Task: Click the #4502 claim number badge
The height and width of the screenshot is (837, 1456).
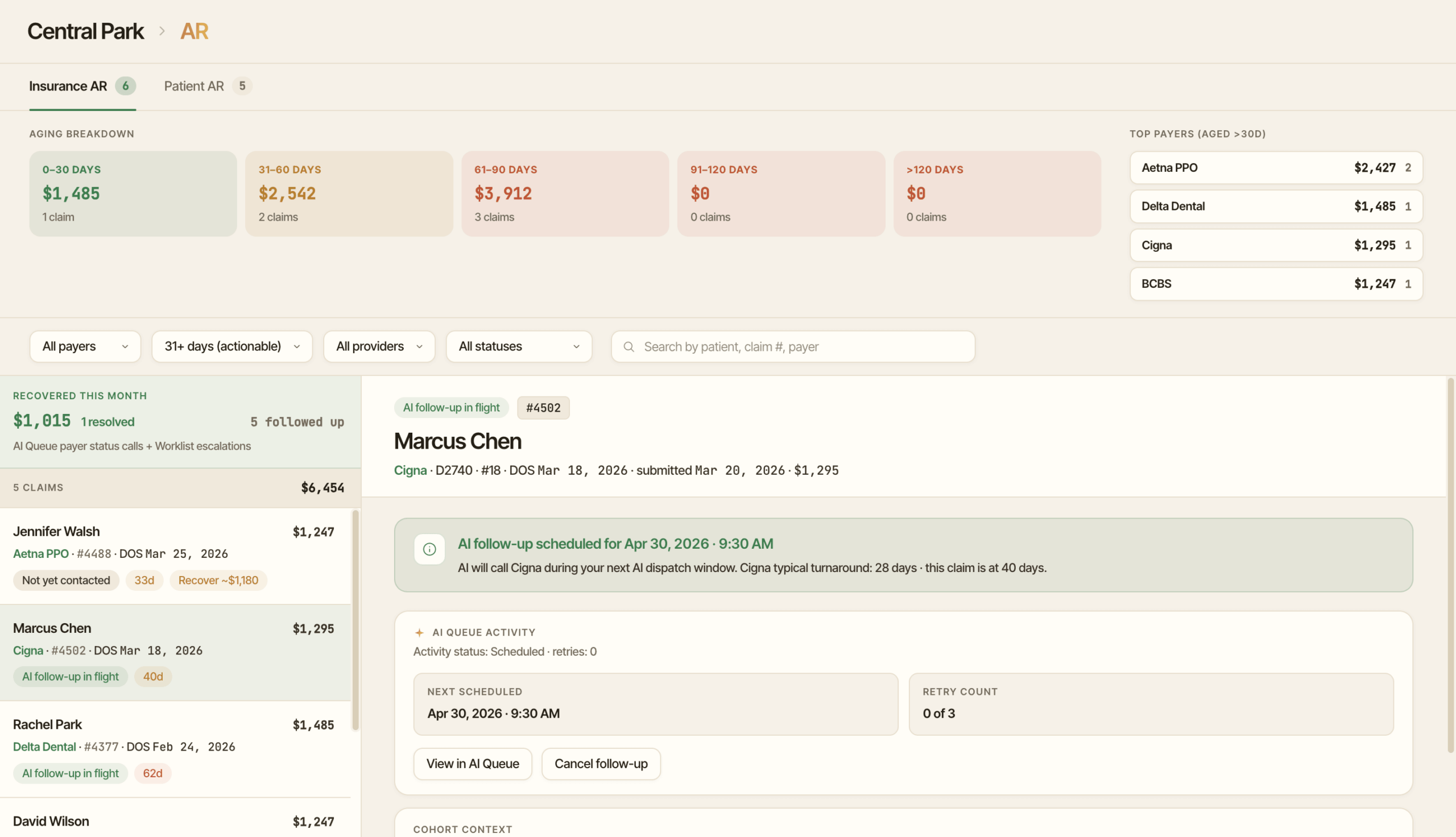Action: coord(543,408)
